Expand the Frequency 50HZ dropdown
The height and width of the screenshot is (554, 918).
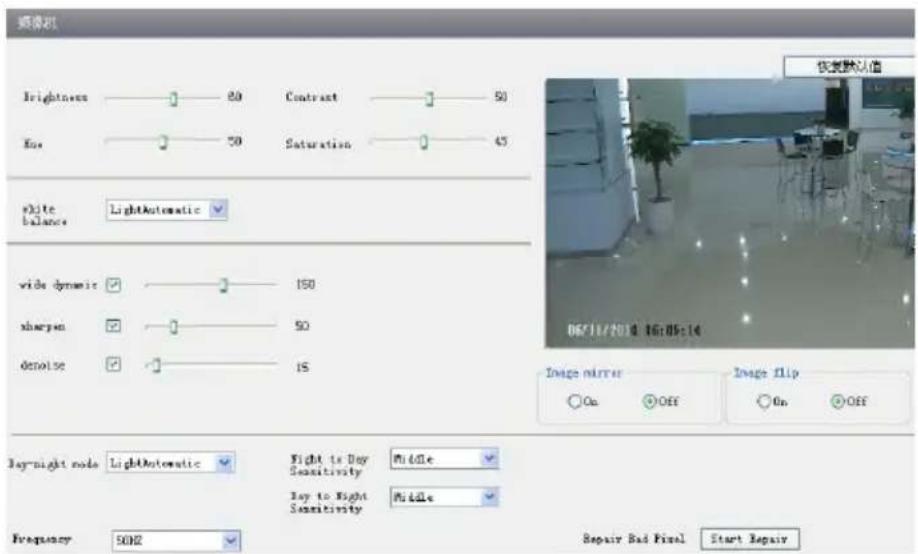(176, 541)
